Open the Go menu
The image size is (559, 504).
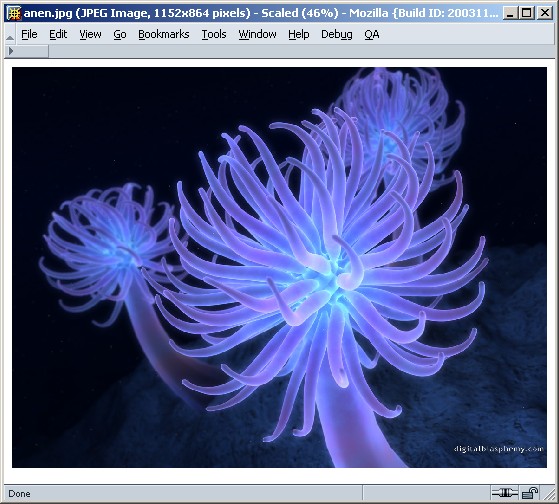coord(120,34)
